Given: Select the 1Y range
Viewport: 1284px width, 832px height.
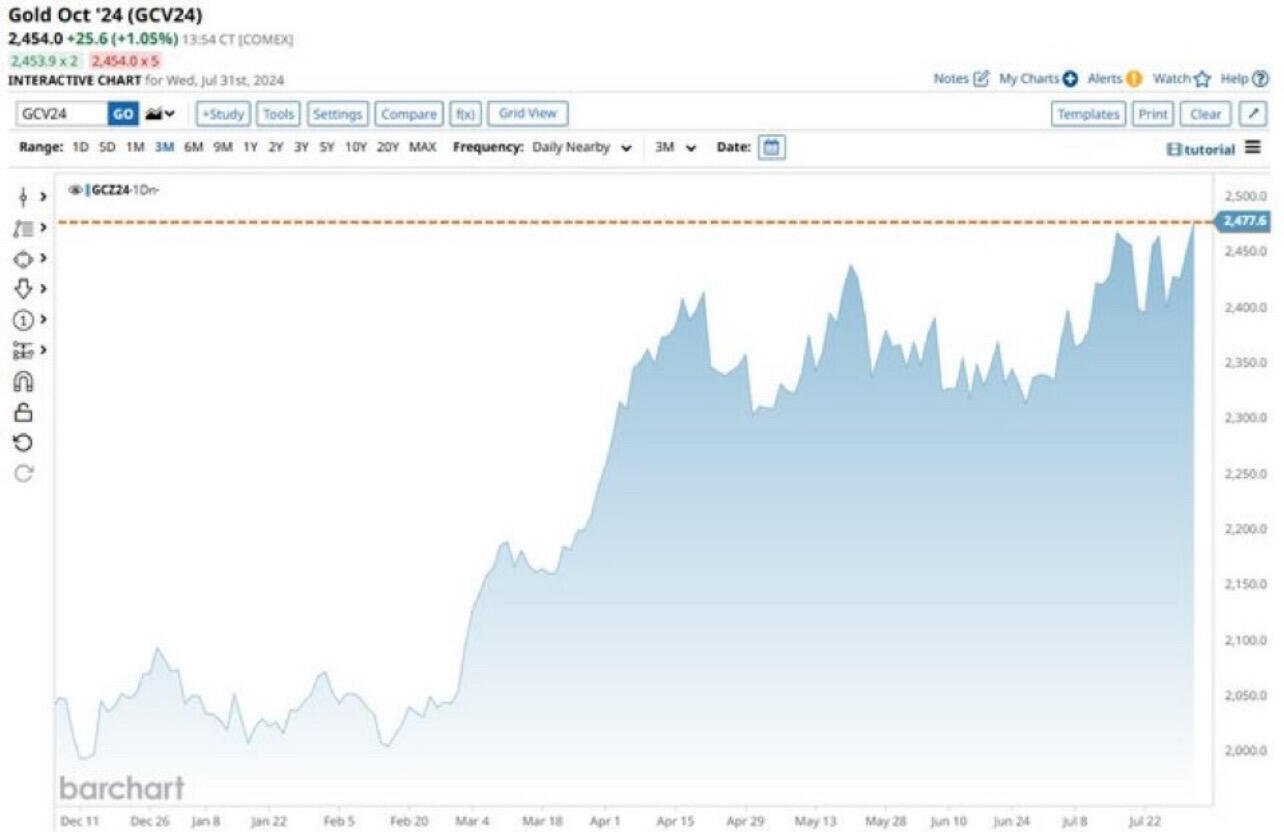Looking at the screenshot, I should coord(250,147).
